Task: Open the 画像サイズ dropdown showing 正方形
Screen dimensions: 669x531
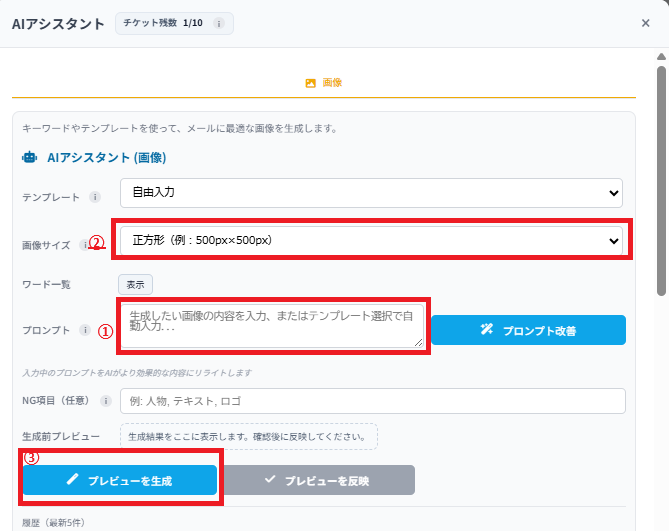Action: pyautogui.click(x=371, y=241)
